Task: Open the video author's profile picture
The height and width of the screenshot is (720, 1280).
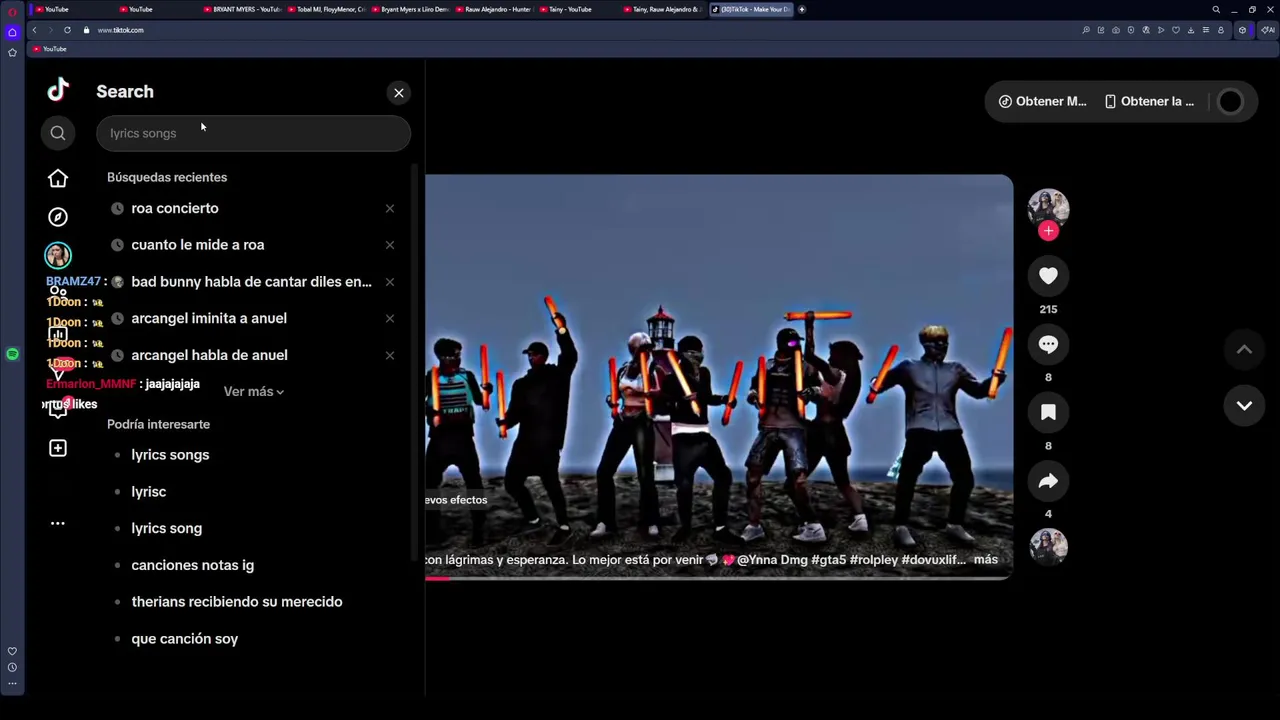Action: [1048, 206]
